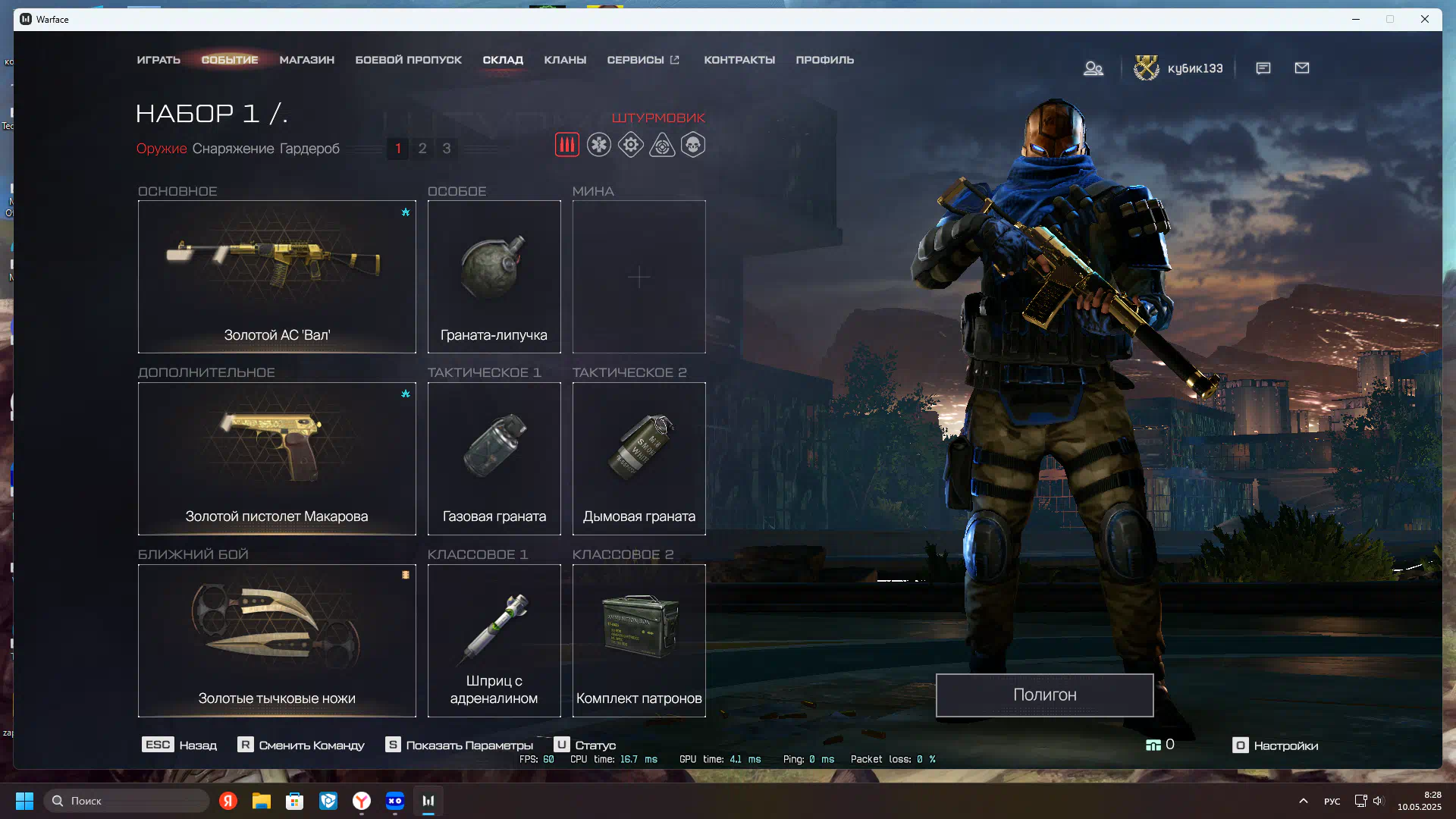Click the Статус button
Image resolution: width=1456 pixels, height=819 pixels.
click(585, 745)
